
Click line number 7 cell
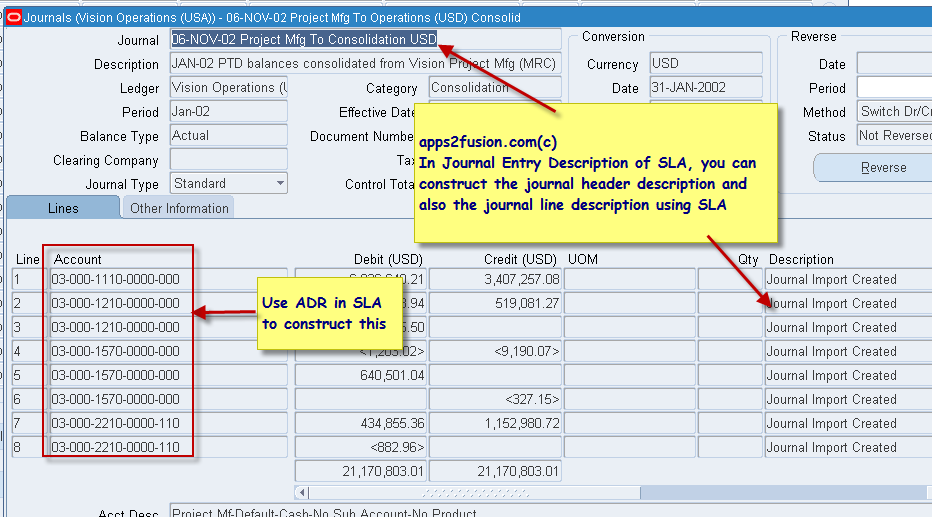point(29,423)
